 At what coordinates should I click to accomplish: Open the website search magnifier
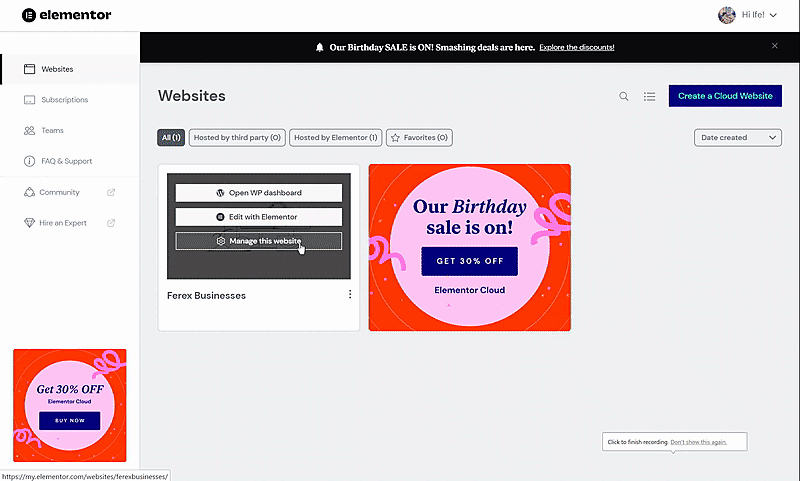pos(623,96)
